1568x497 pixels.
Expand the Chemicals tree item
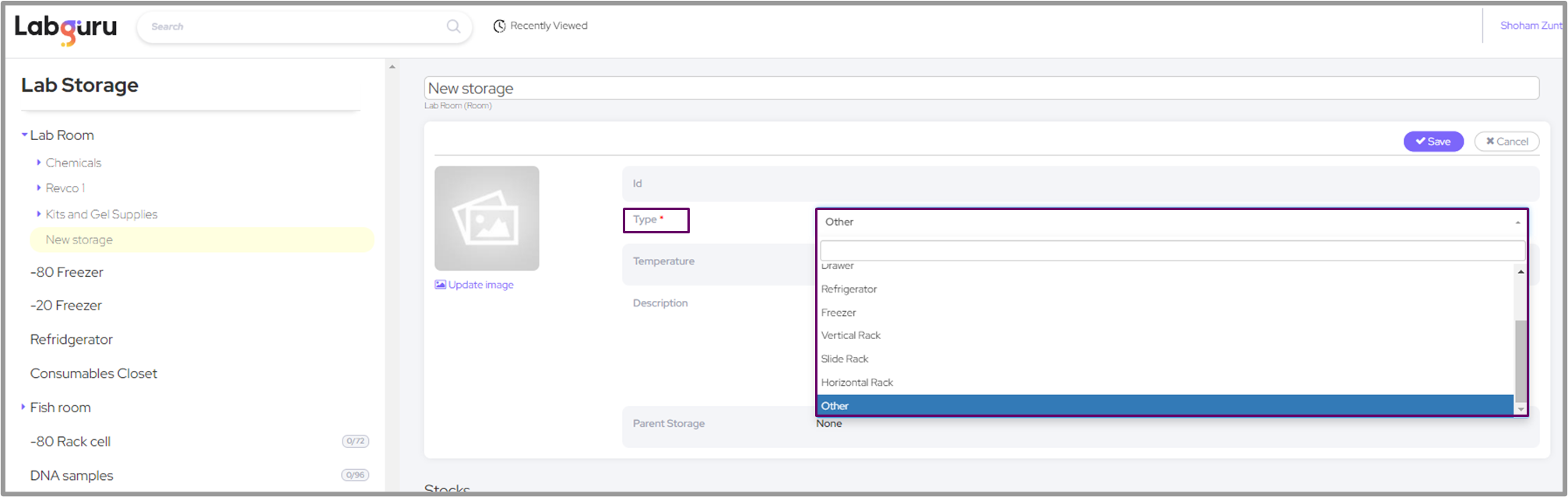tap(39, 163)
